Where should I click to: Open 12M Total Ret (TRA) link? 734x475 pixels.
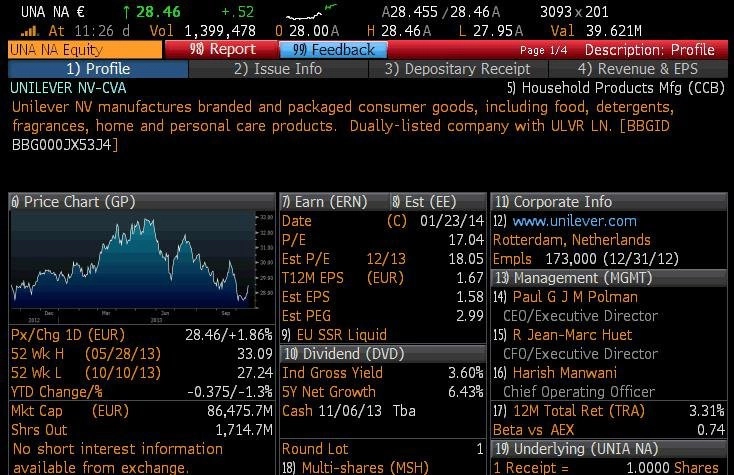click(579, 411)
